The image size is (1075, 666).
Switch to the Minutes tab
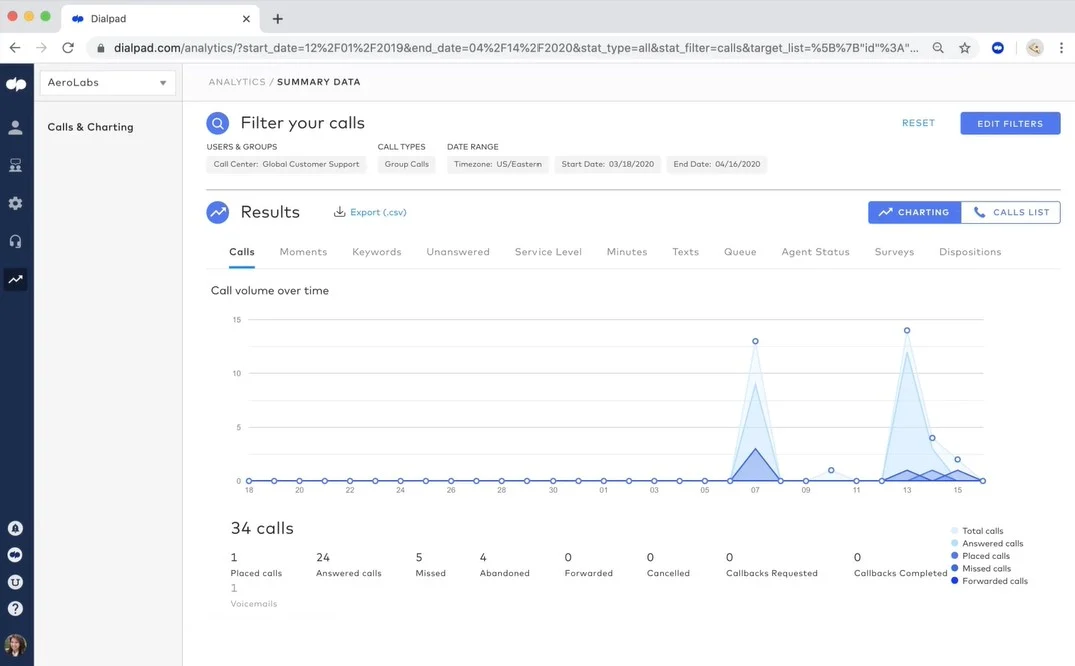point(627,252)
